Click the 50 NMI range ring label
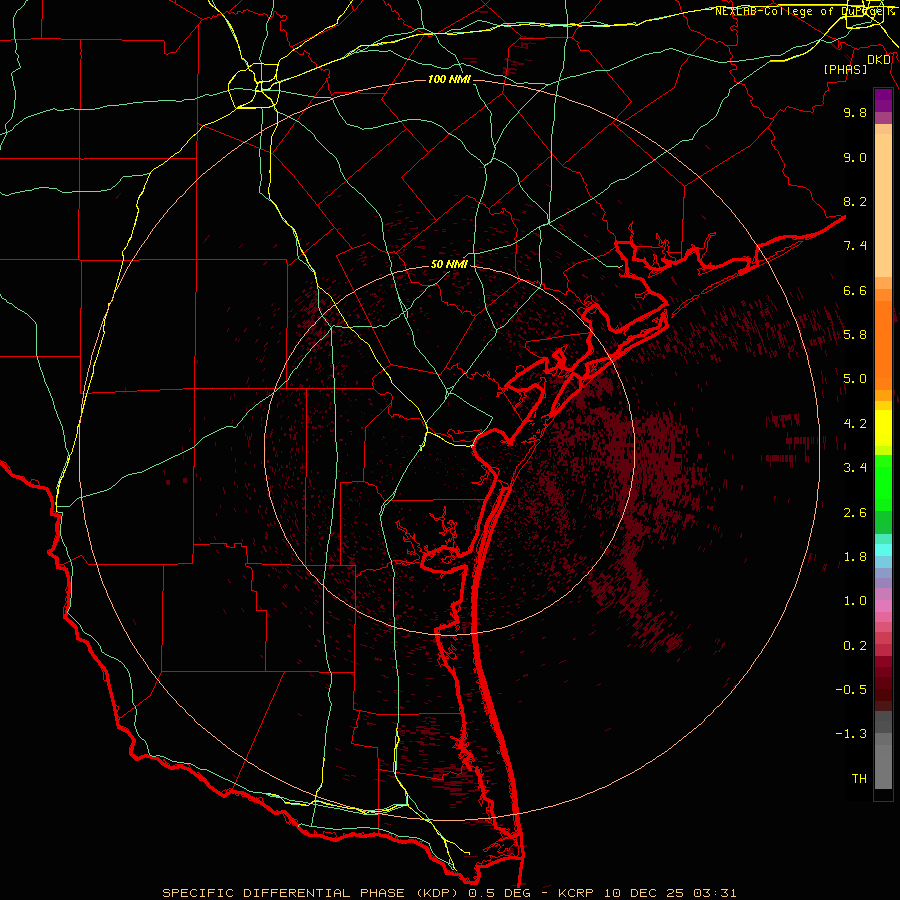Screen dimensions: 900x900 pyautogui.click(x=449, y=264)
